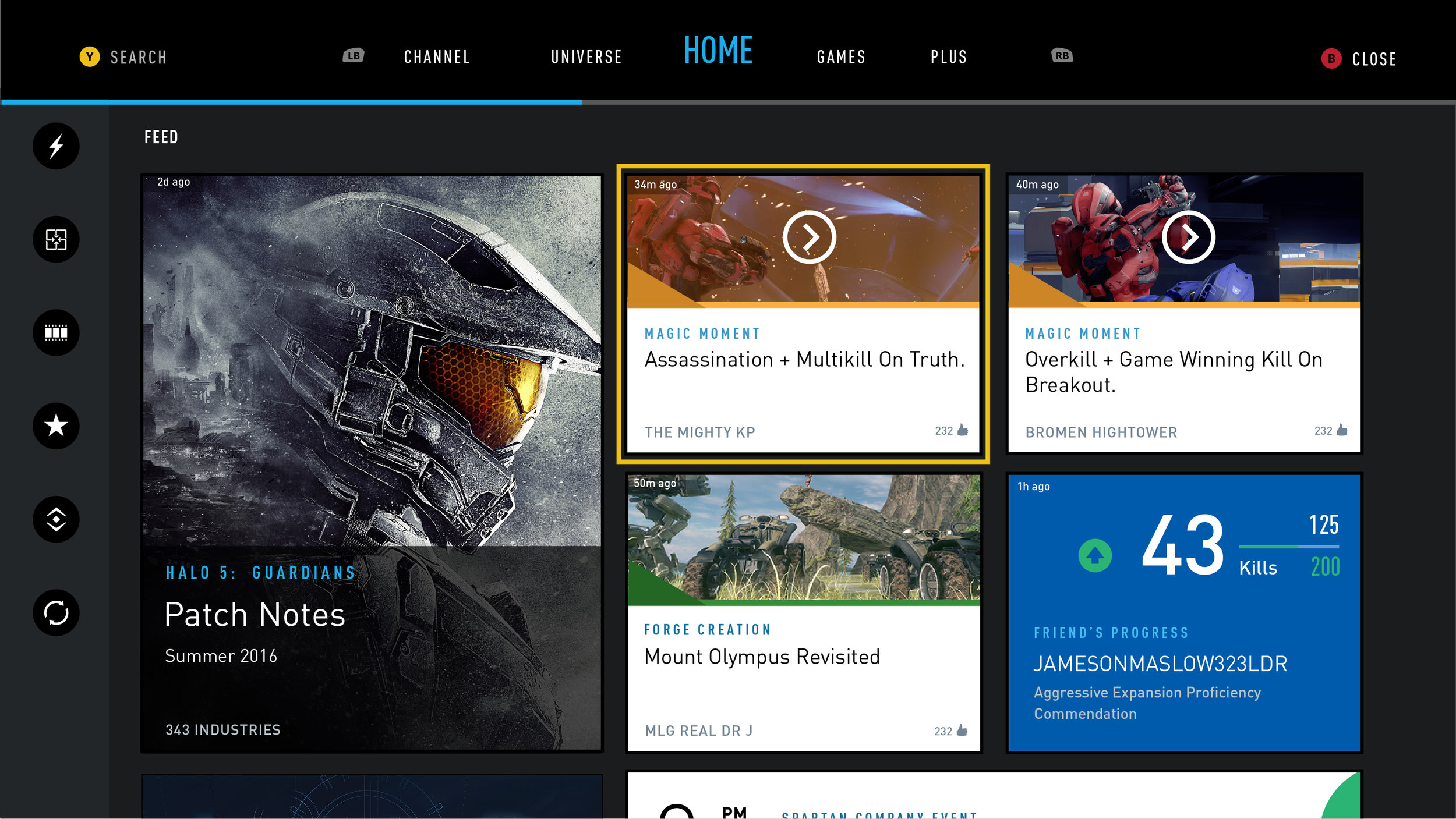
Task: Click the FEED section heading
Action: coord(161,137)
